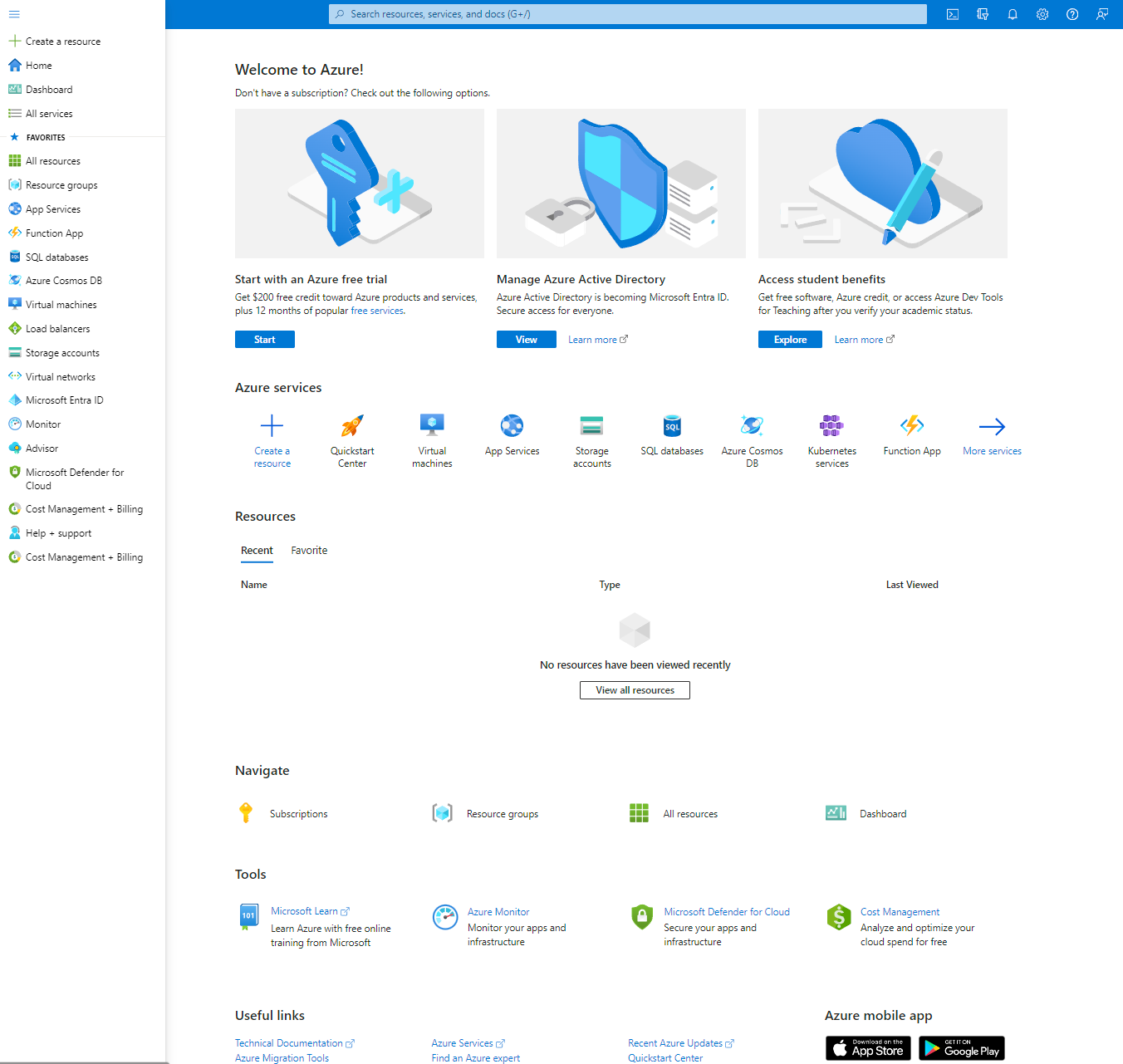Click the Azure Monitor gauge icon in Tools
Image resolution: width=1123 pixels, height=1064 pixels.
click(445, 917)
